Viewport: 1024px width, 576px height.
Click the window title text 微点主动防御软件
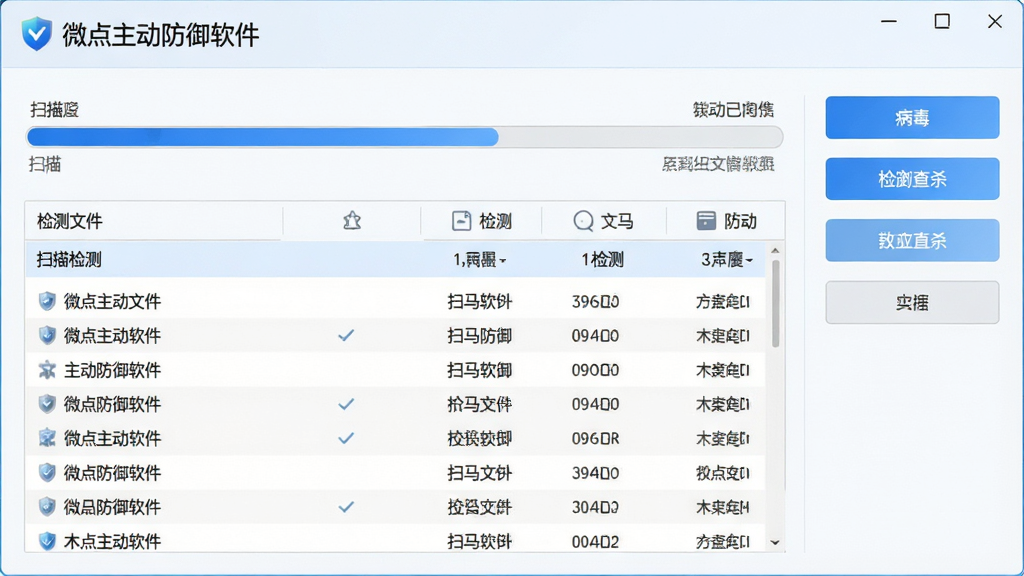(x=161, y=35)
